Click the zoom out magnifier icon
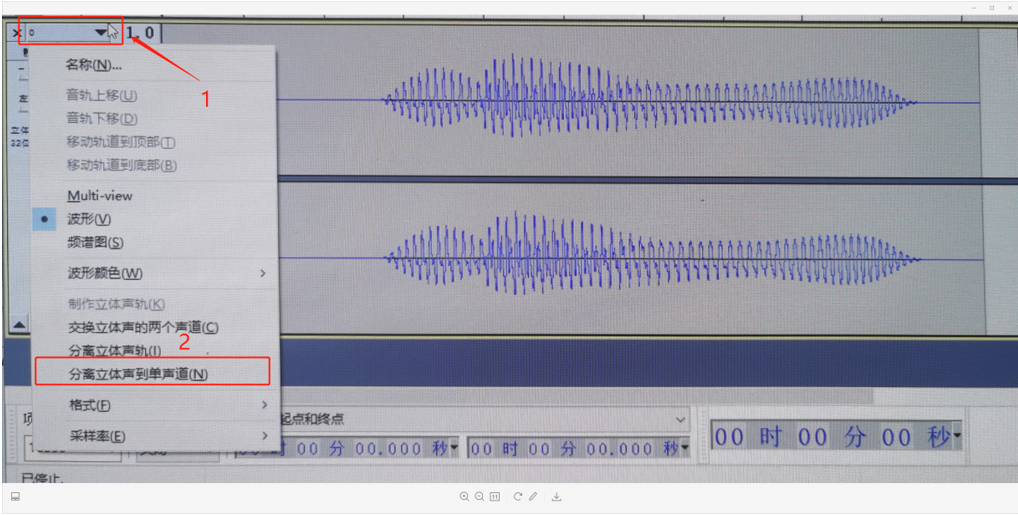Viewport: 1018px width, 515px height. tap(479, 496)
